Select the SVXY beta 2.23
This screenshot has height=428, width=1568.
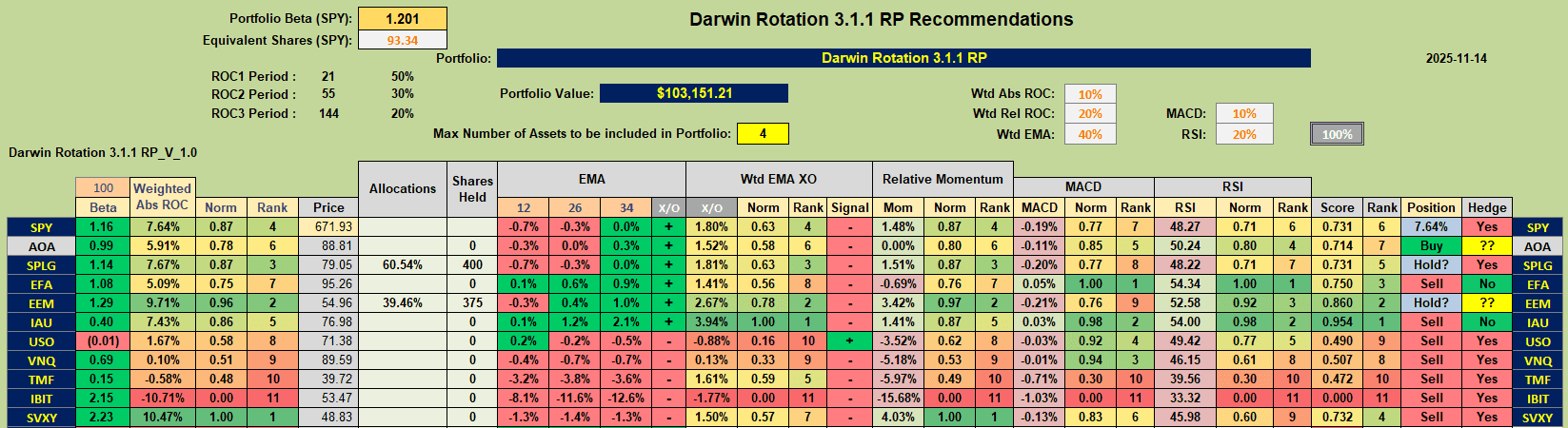click(103, 418)
